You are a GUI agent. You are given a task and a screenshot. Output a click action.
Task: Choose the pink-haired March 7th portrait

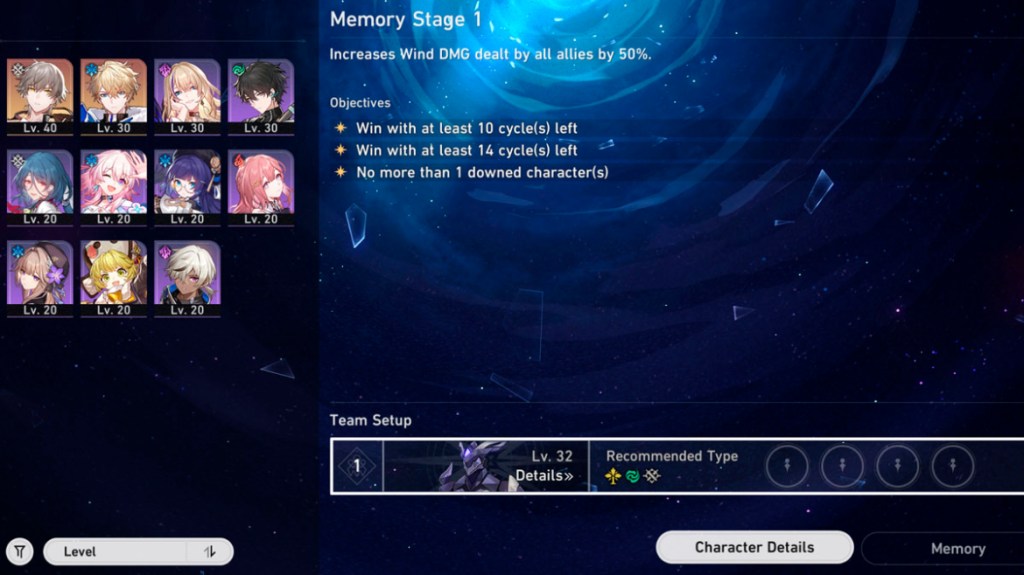(x=114, y=188)
